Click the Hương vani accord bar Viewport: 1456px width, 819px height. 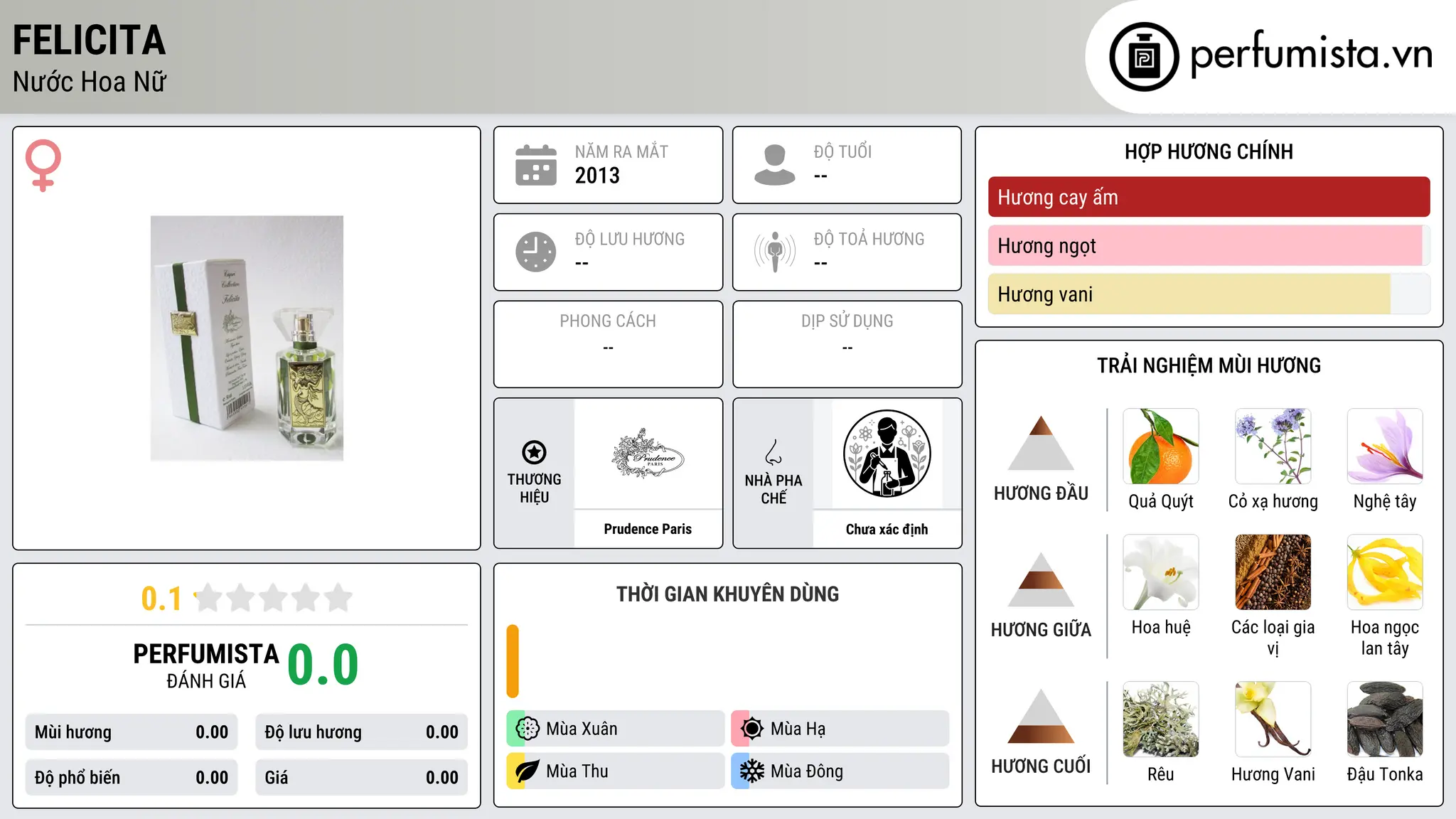tap(1209, 294)
